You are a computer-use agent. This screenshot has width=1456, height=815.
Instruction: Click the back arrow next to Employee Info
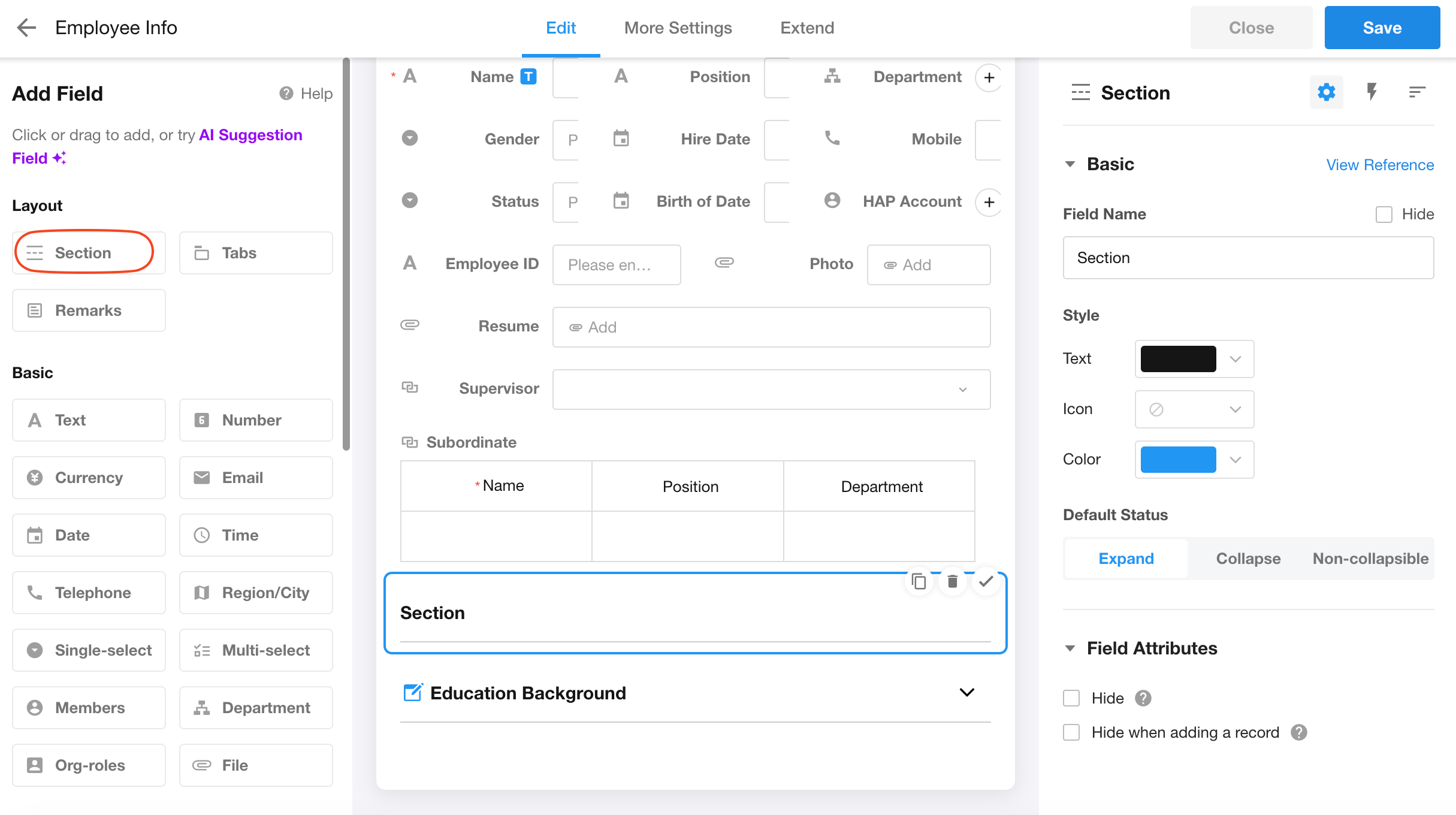pos(26,28)
